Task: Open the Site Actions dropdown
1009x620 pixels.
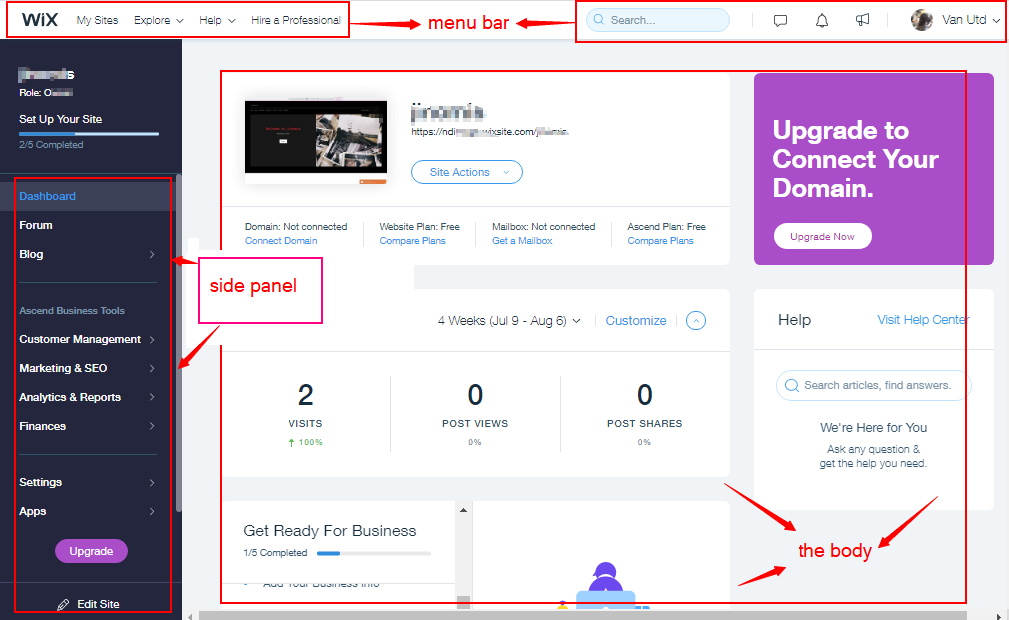Action: pyautogui.click(x=466, y=172)
